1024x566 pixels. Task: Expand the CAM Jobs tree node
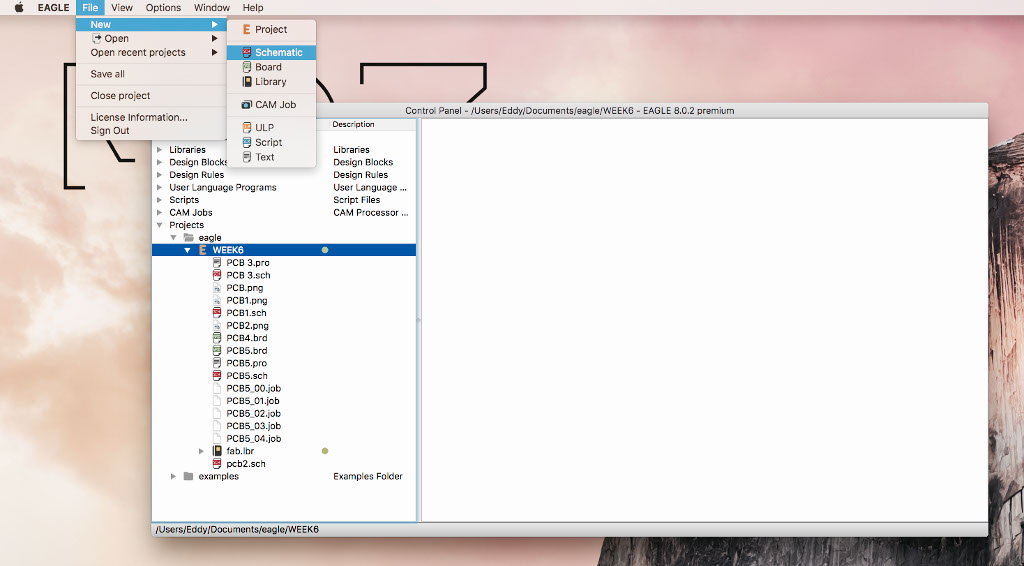point(159,212)
